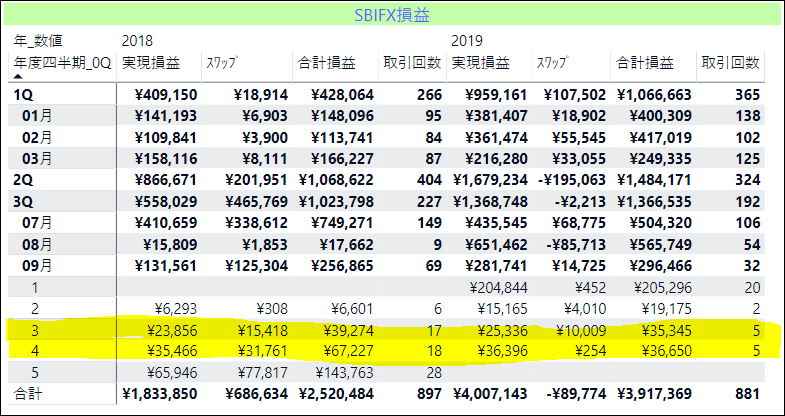Click the ¥558,029 cell in 3Q row

pos(166,201)
